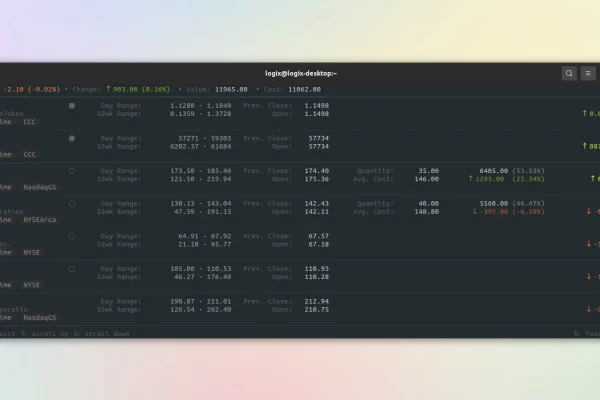600x400 pixels.
Task: Select the position value 6405.00 (53.53%)
Action: pyautogui.click(x=512, y=171)
